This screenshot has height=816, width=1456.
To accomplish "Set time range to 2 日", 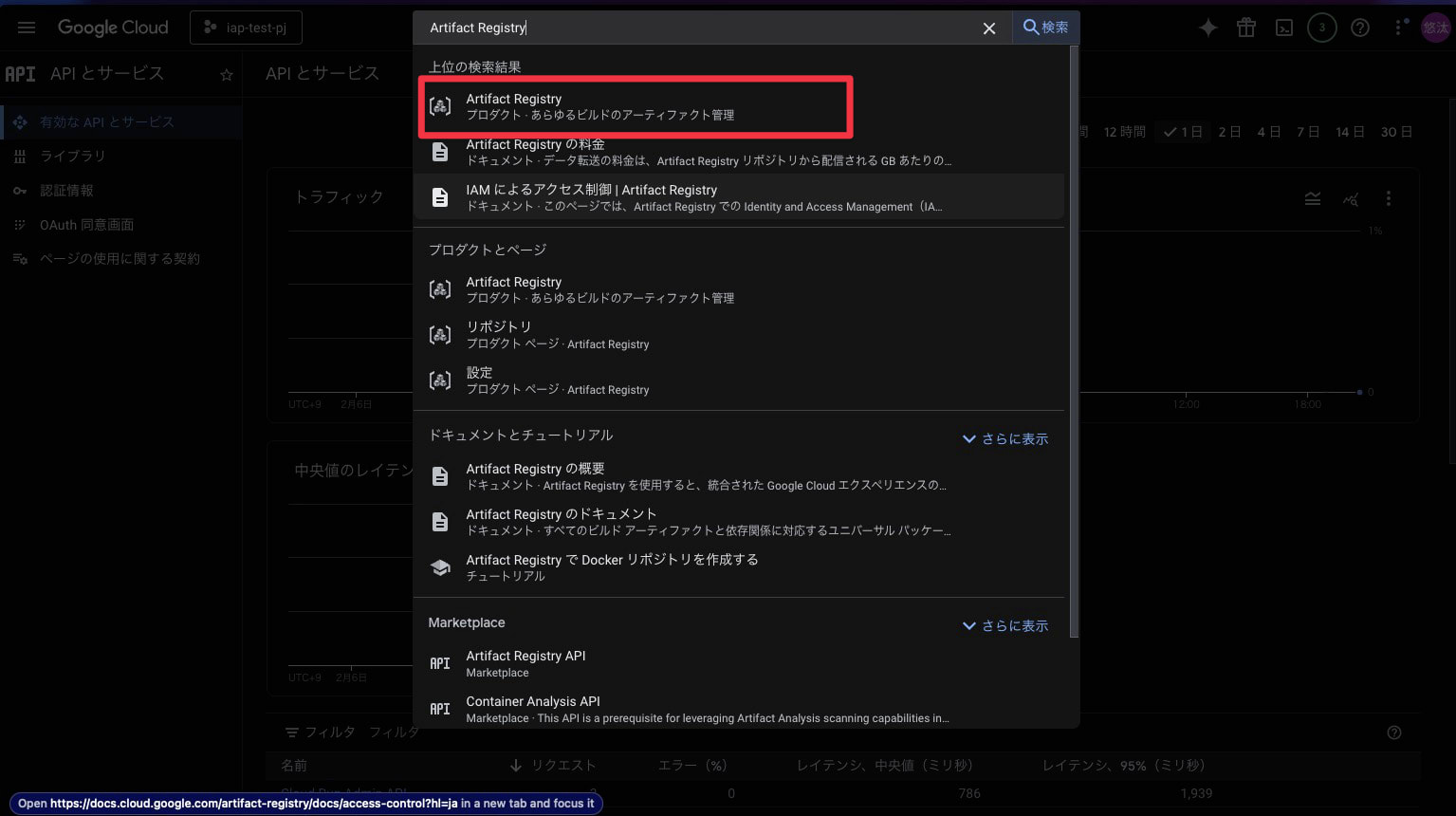I will 1229,132.
